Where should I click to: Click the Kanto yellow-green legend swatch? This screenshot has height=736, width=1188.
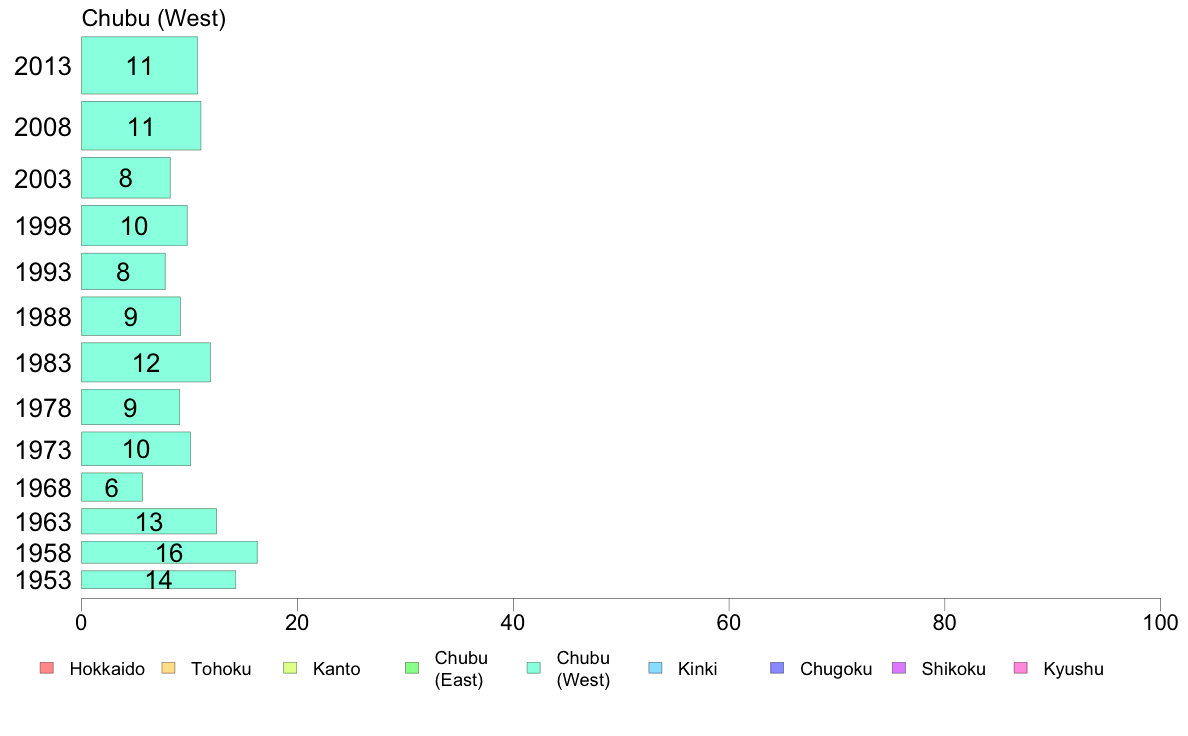290,668
